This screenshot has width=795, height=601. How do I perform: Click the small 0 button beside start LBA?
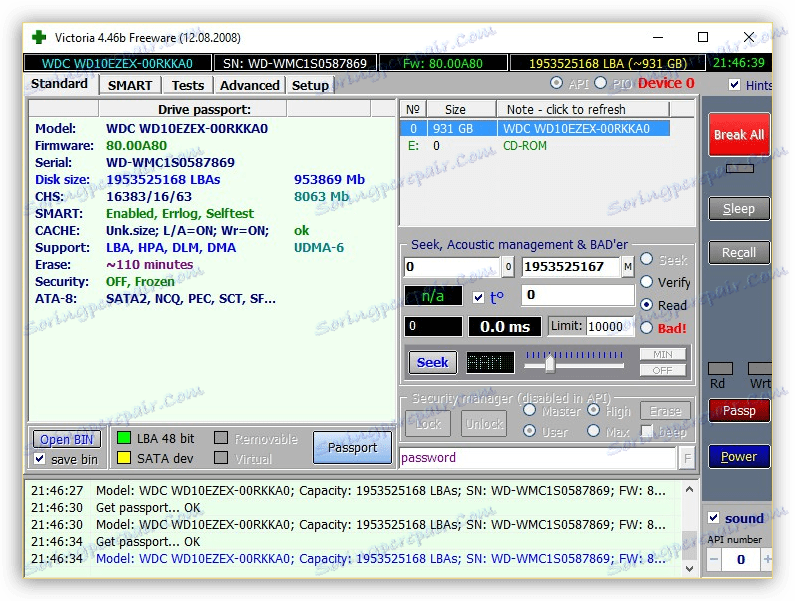point(508,267)
